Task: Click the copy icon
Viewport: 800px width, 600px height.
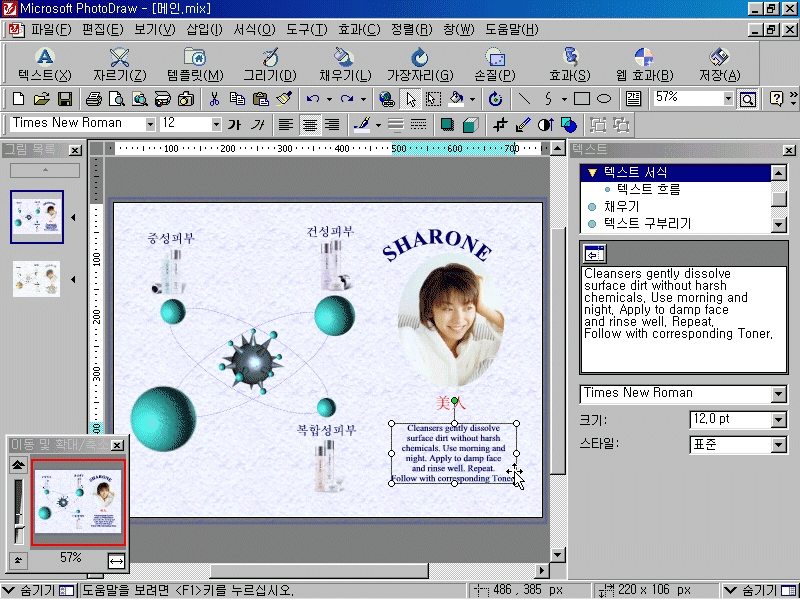Action: [237, 98]
